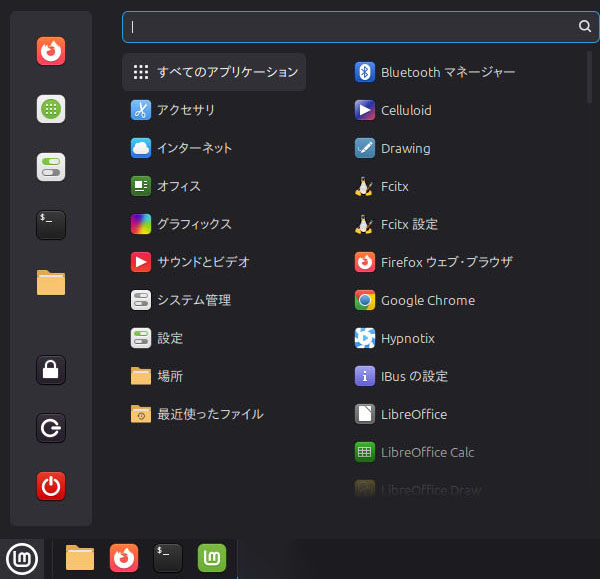
Task: Select the すべてのアプリケーション category
Action: point(215,72)
